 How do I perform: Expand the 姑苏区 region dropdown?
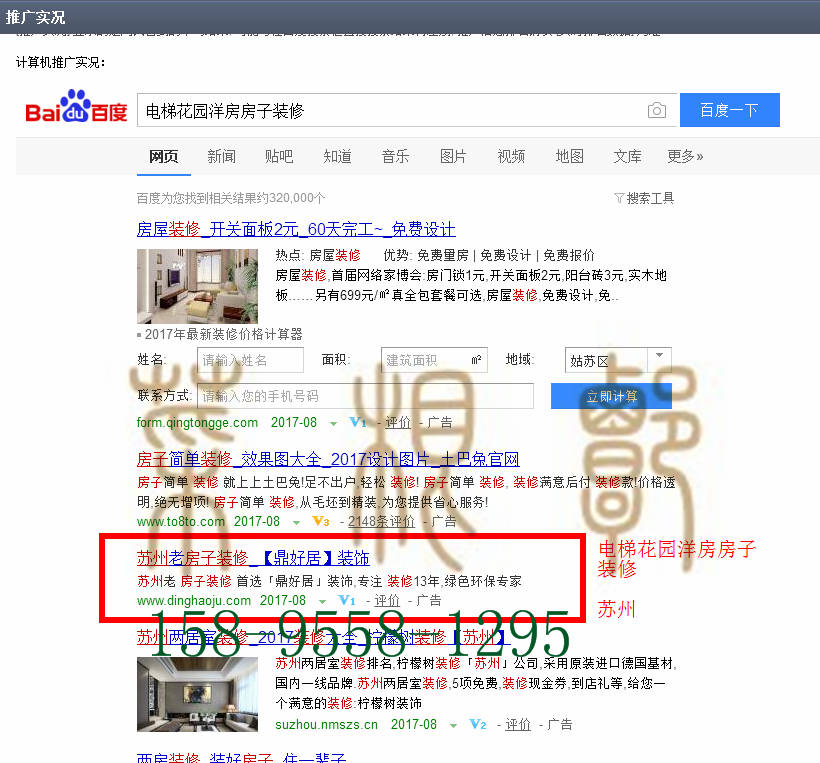pyautogui.click(x=618, y=360)
